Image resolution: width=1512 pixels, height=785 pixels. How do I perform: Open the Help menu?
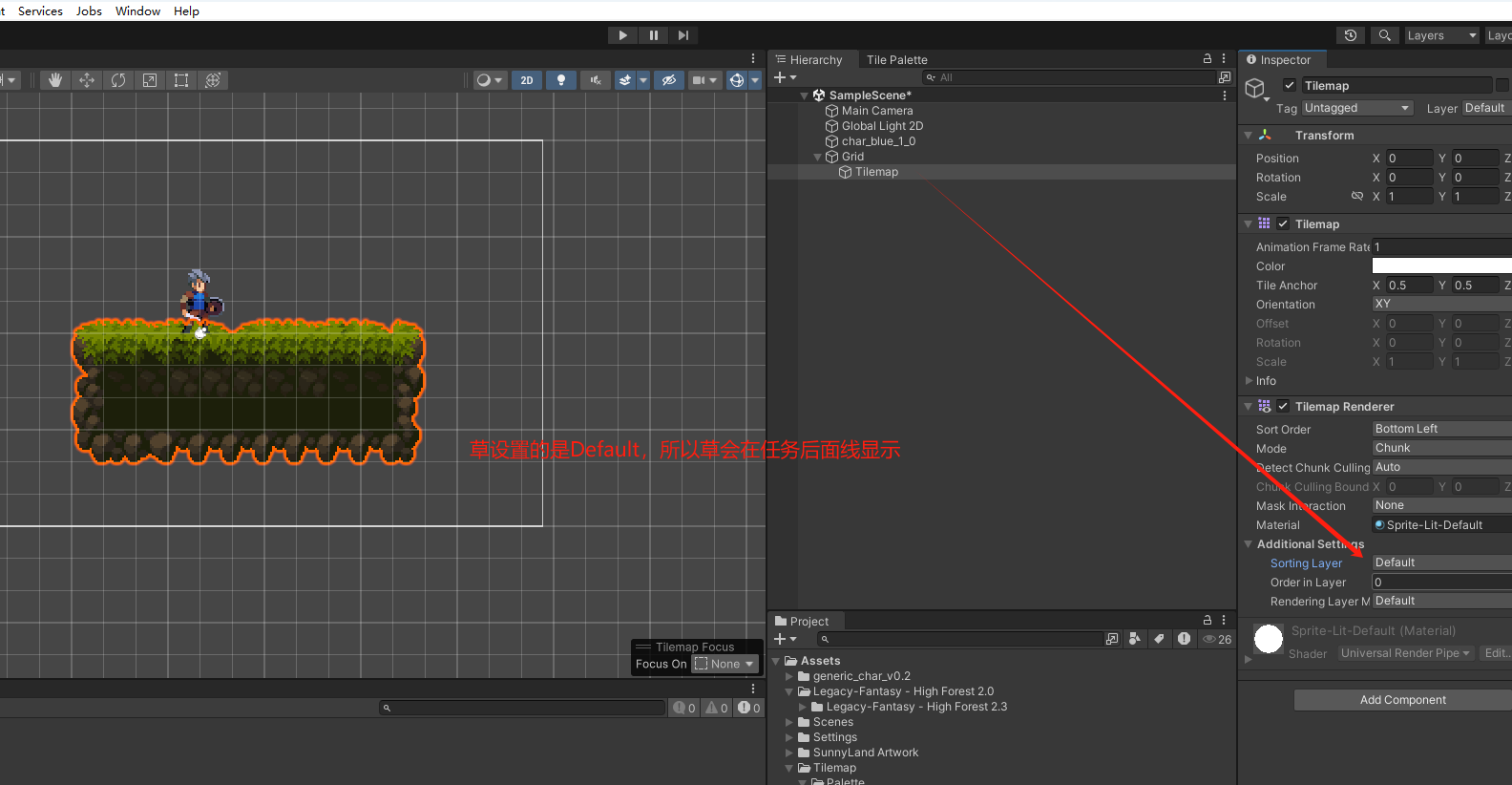(186, 11)
